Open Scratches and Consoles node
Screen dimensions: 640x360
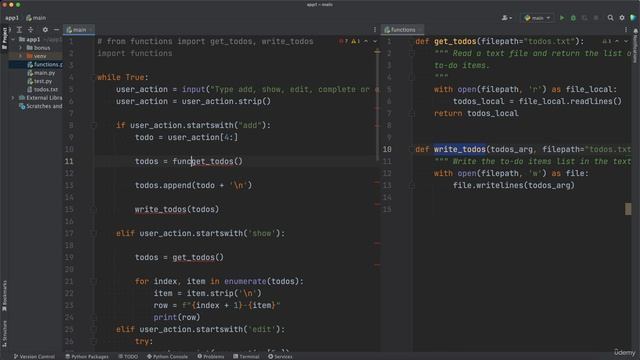pos(40,106)
